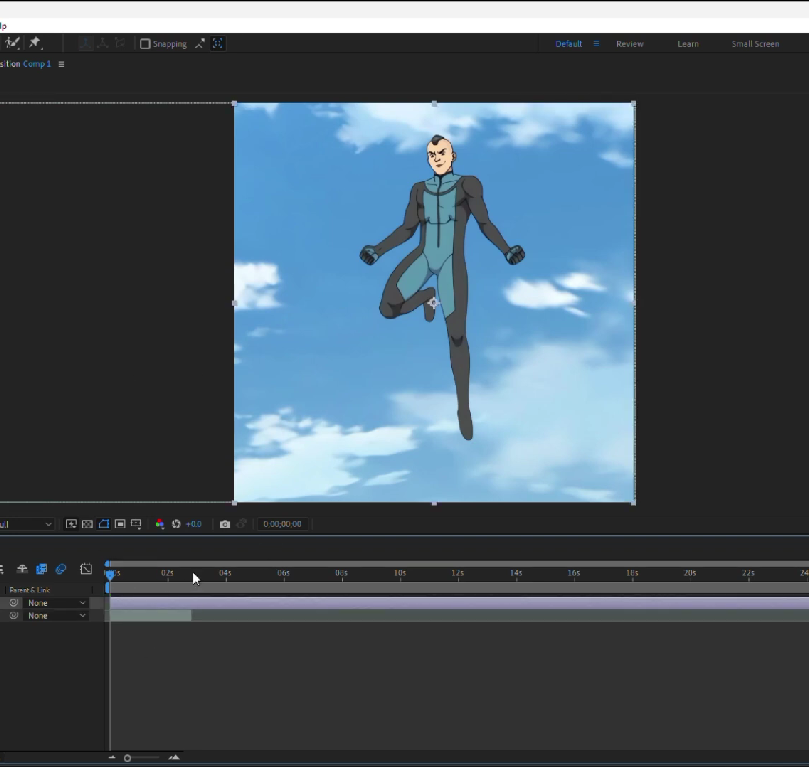The height and width of the screenshot is (767, 809).
Task: Enable Region of Interest
Action: pos(120,524)
